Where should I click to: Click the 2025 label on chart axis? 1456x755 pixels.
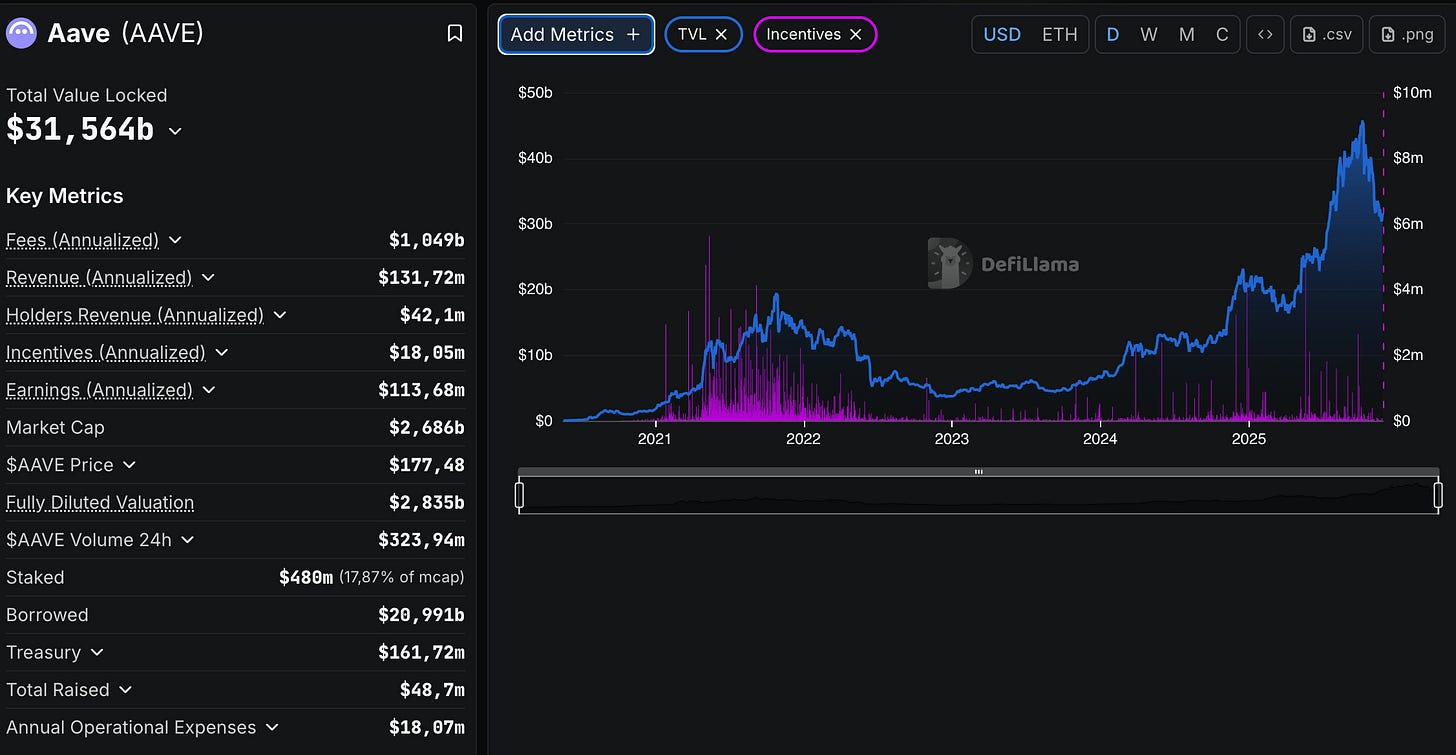tap(1248, 439)
